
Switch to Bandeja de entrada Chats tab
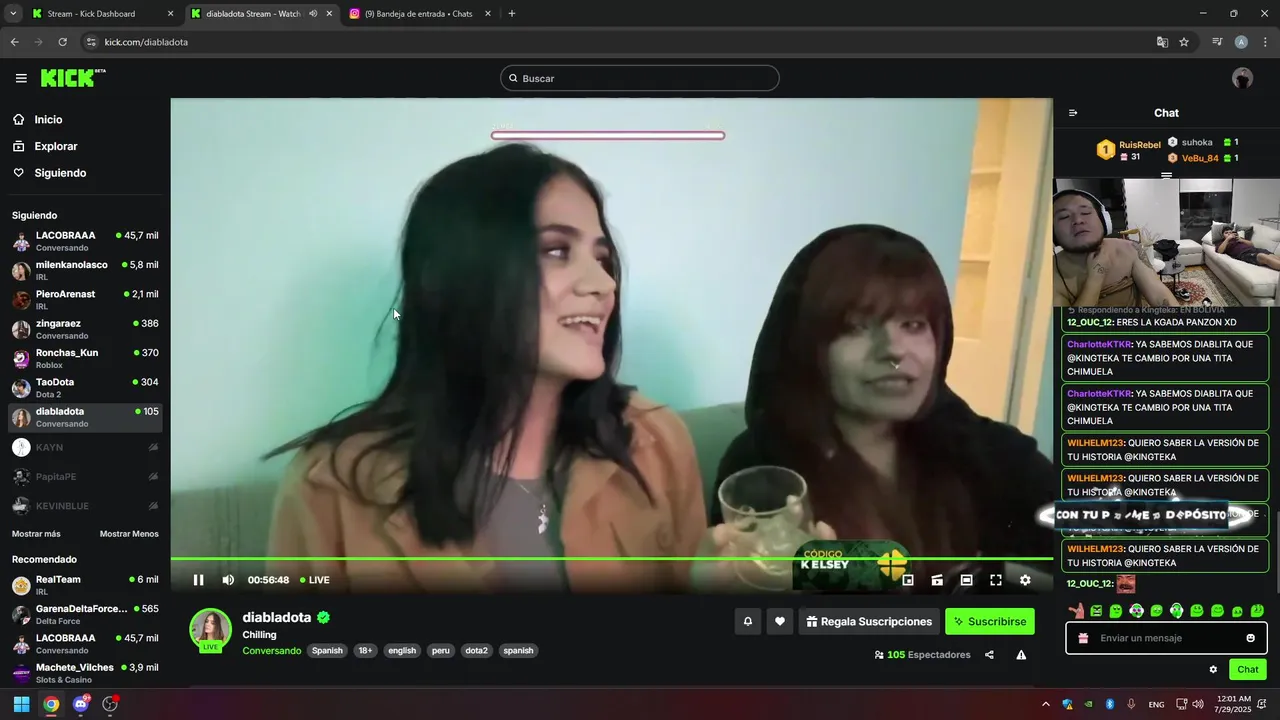pos(419,14)
